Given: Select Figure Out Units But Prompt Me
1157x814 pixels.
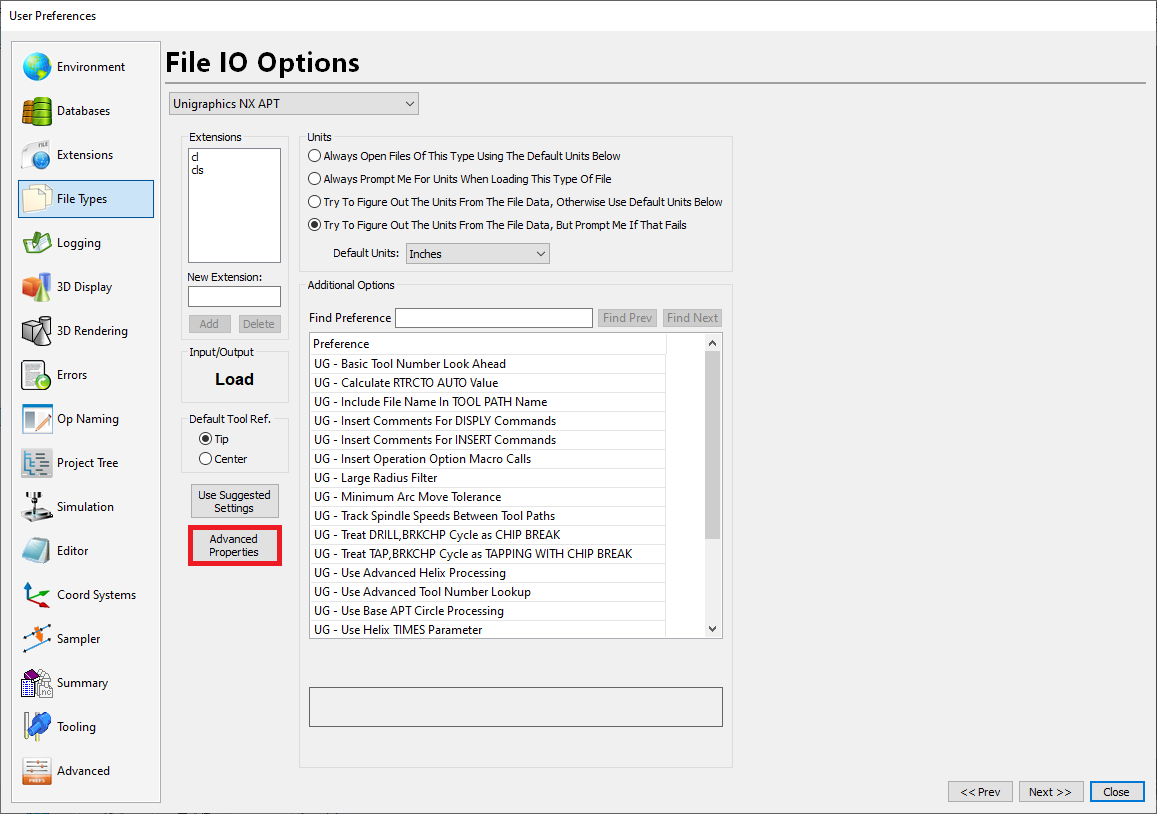Looking at the screenshot, I should [x=314, y=224].
